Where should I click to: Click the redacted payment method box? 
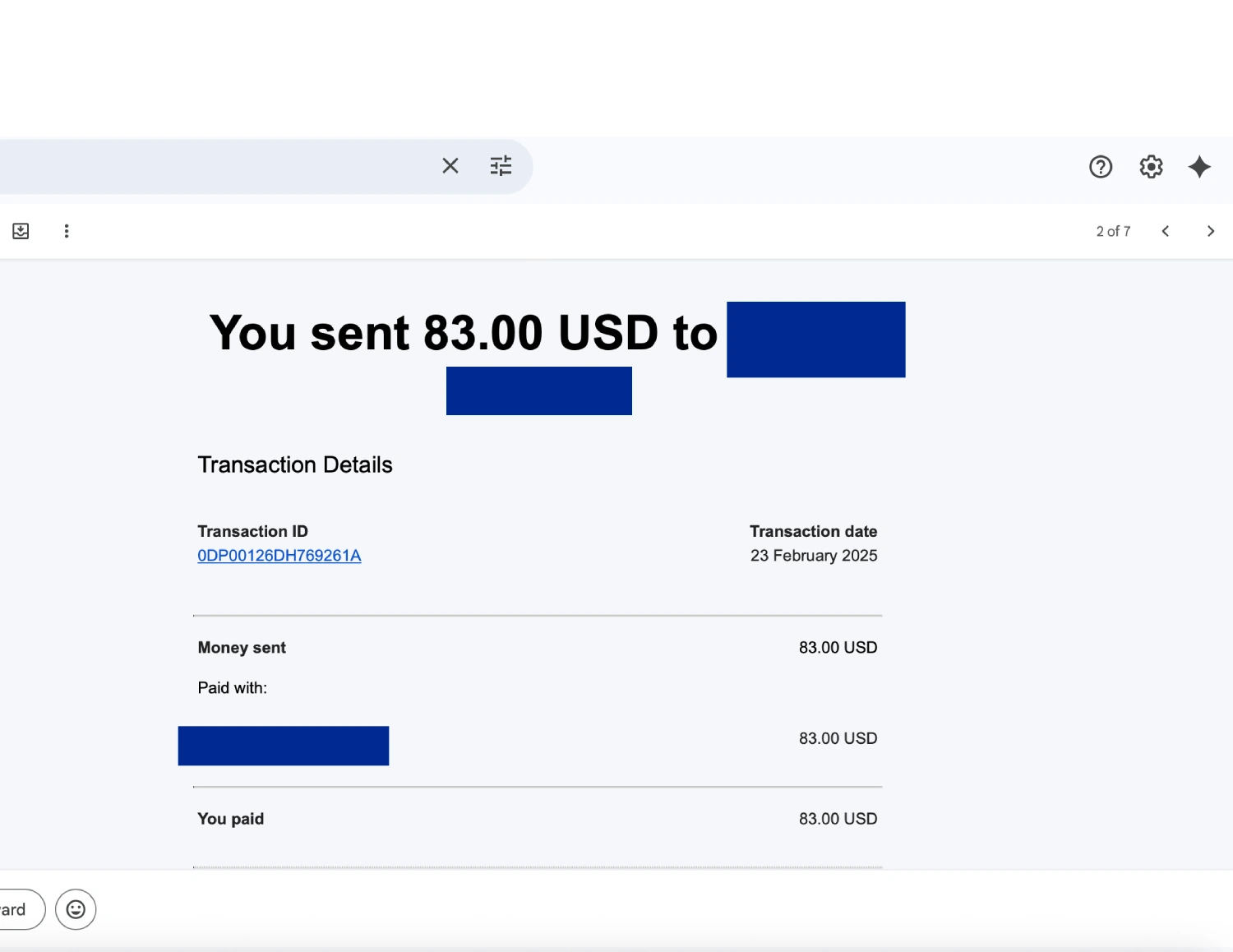click(283, 746)
